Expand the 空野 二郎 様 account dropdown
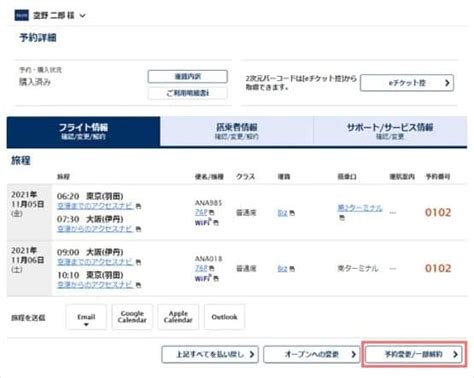This screenshot has width=474, height=378. click(83, 16)
